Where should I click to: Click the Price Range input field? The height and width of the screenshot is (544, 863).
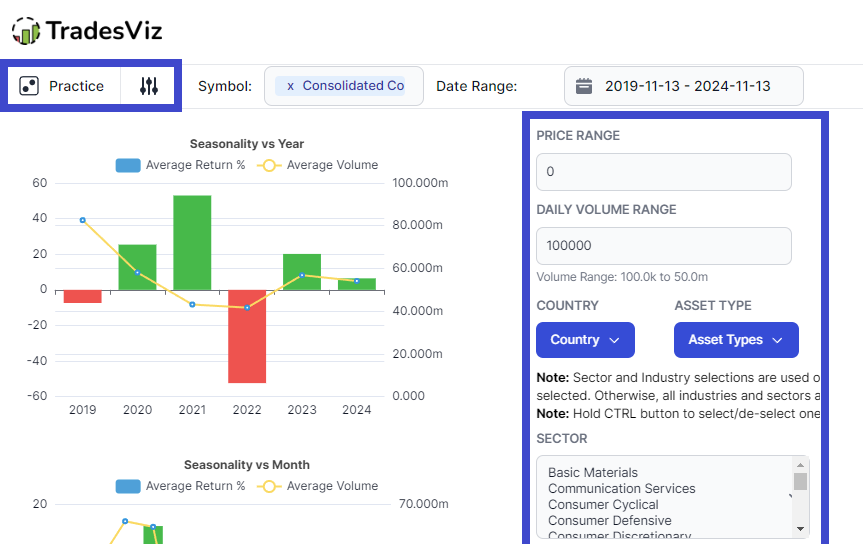(663, 172)
